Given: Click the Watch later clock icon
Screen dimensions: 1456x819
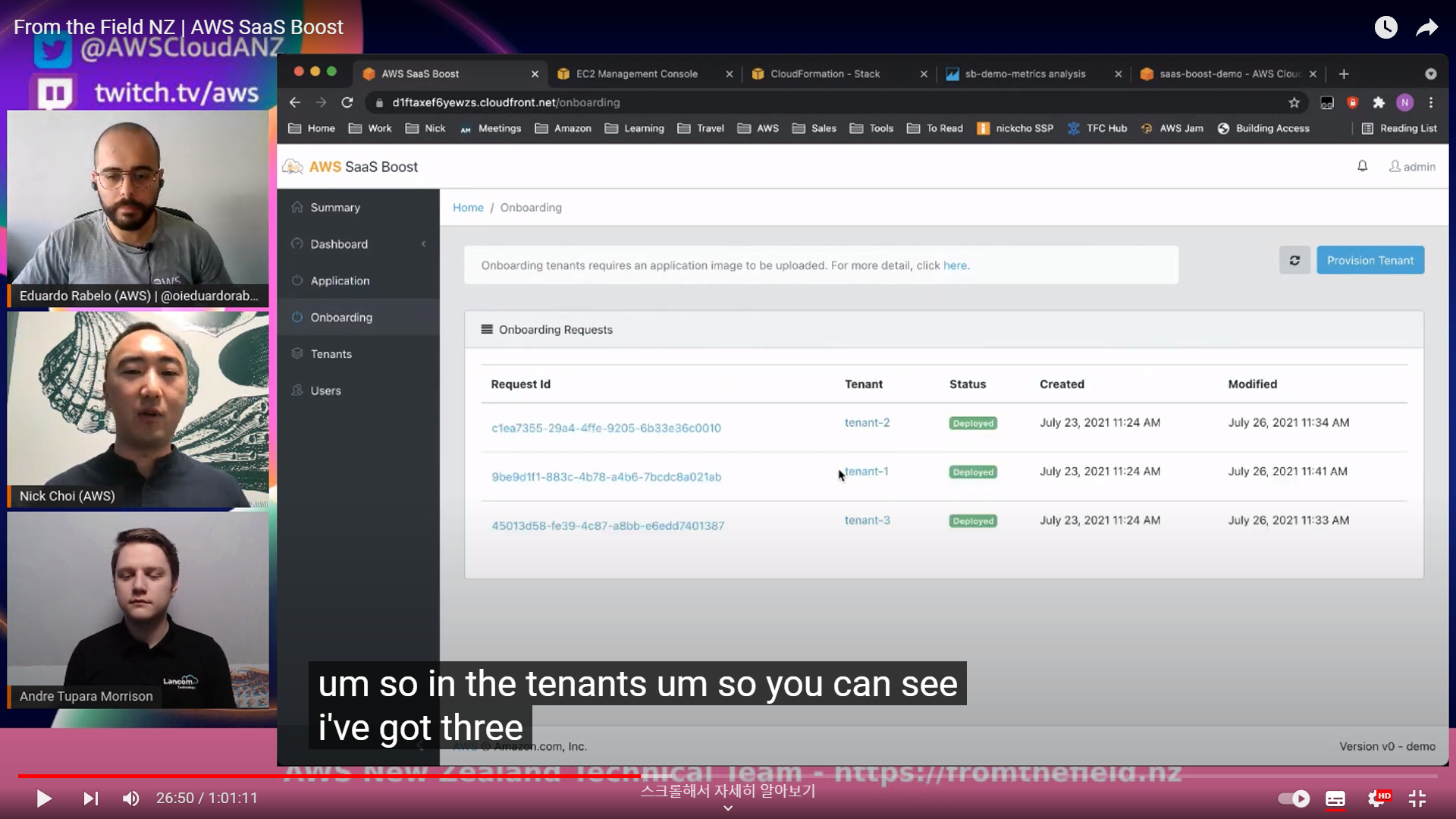Looking at the screenshot, I should pyautogui.click(x=1385, y=27).
